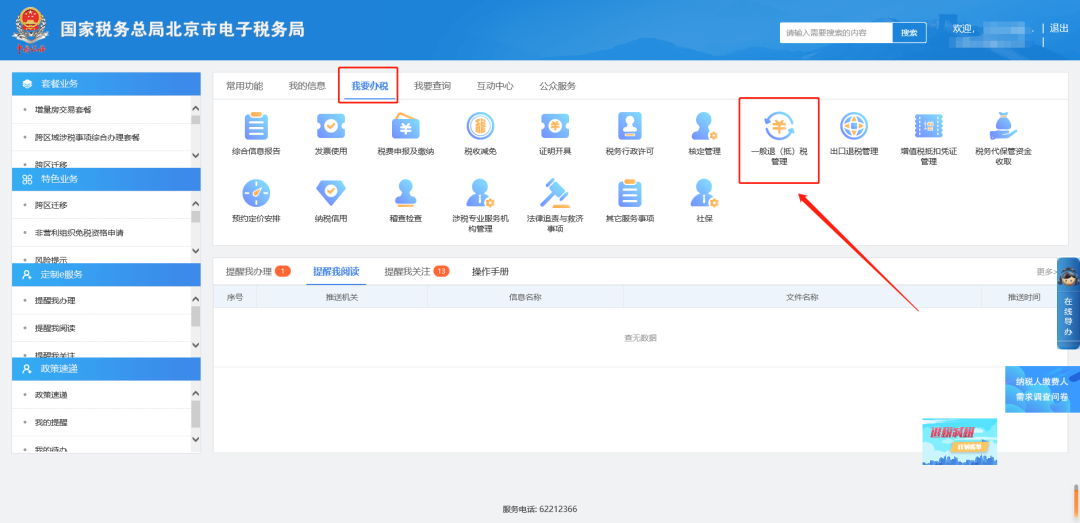The image size is (1080, 523).
Task: Open 其它服务事项 icon
Action: pyautogui.click(x=630, y=194)
